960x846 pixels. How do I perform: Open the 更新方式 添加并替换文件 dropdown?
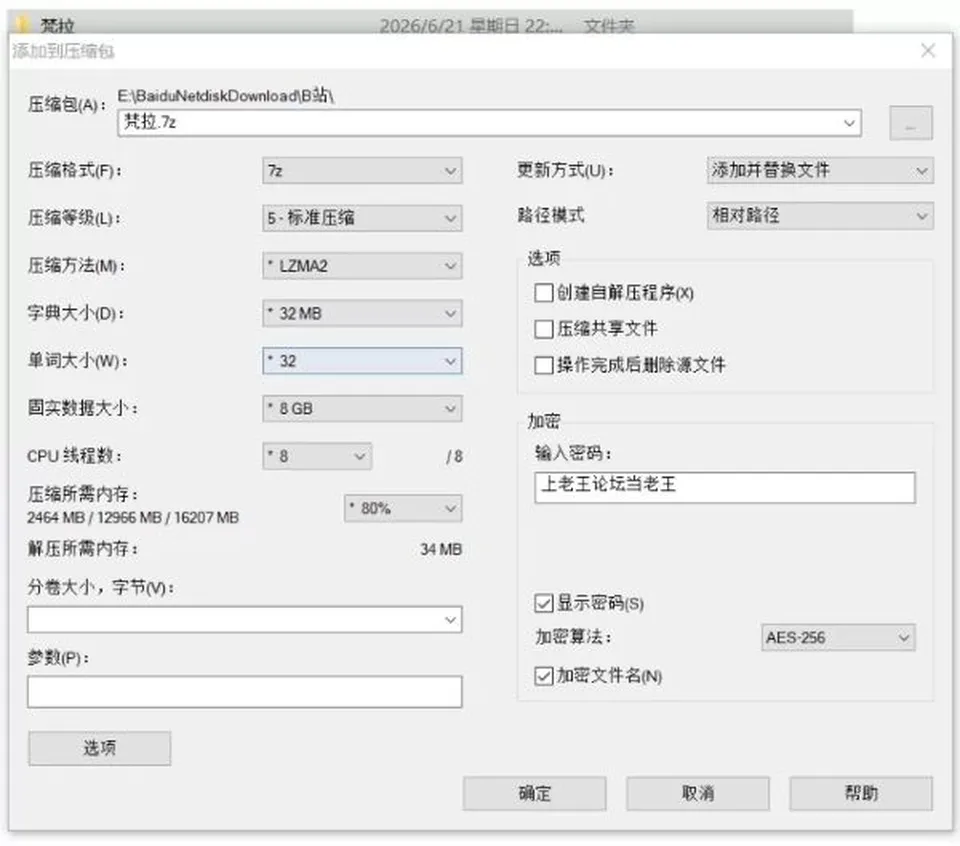click(x=820, y=171)
